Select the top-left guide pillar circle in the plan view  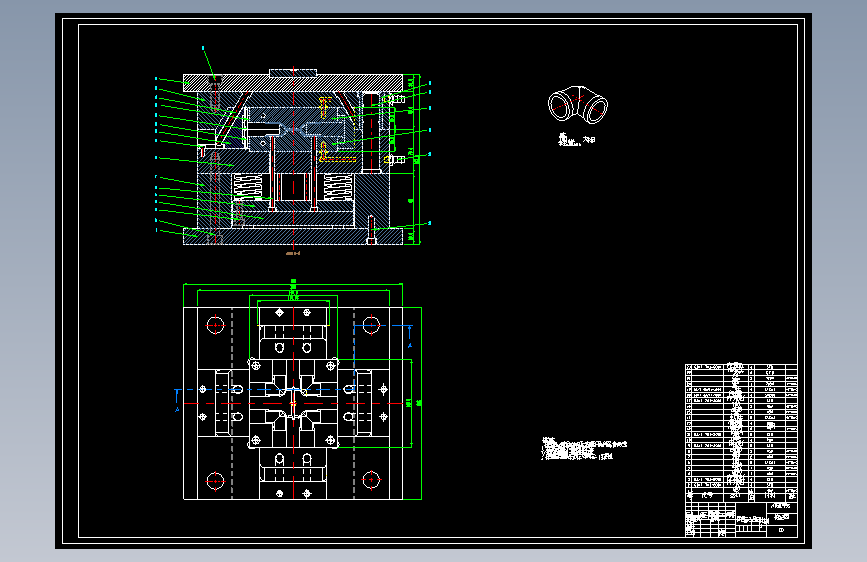coord(215,325)
